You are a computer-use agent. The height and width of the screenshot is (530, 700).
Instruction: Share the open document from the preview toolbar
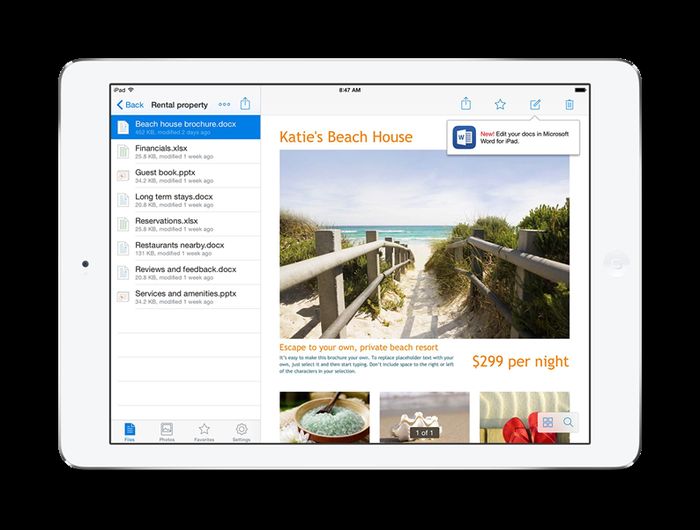tap(466, 104)
